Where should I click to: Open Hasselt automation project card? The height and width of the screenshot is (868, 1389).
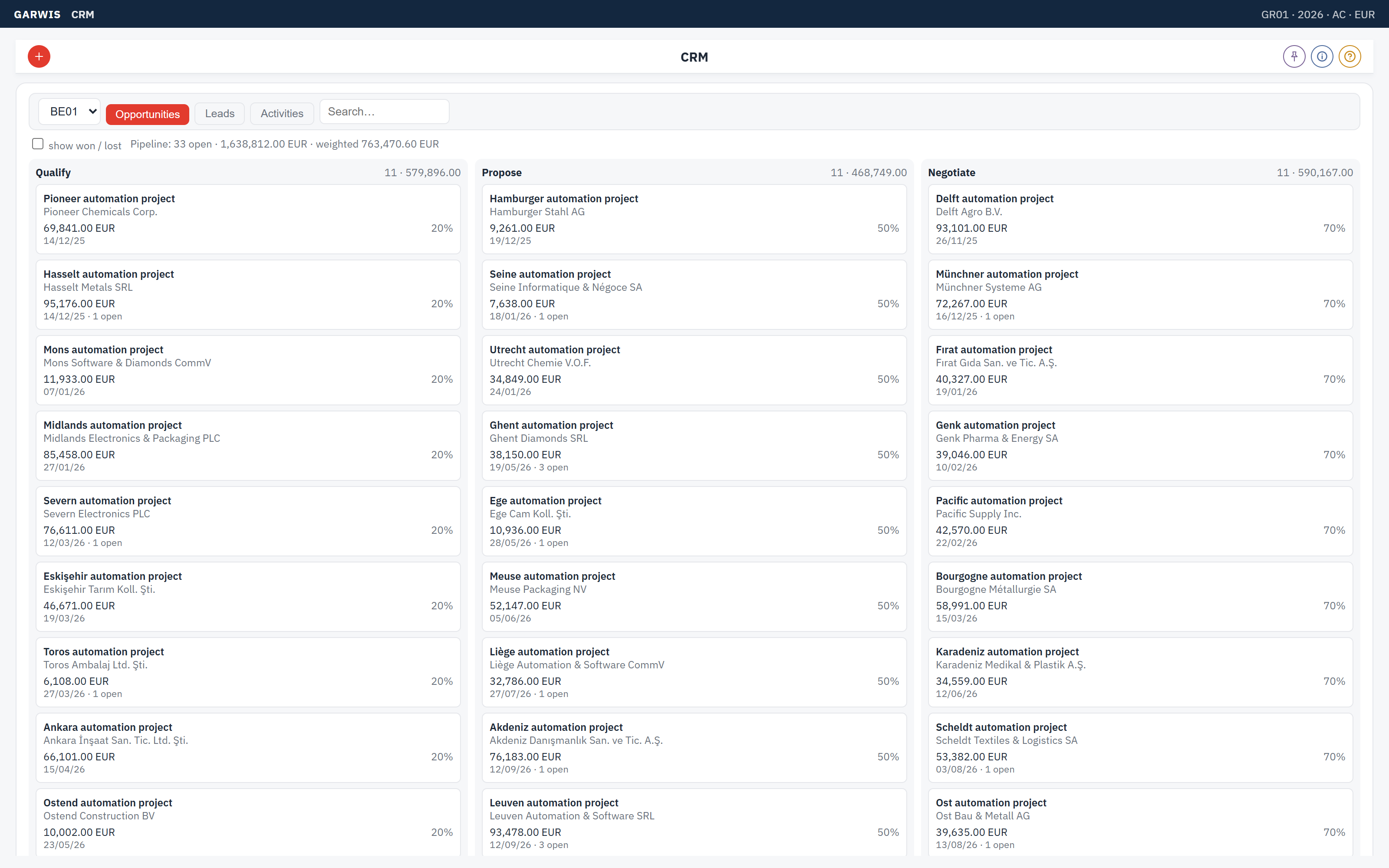click(x=248, y=295)
